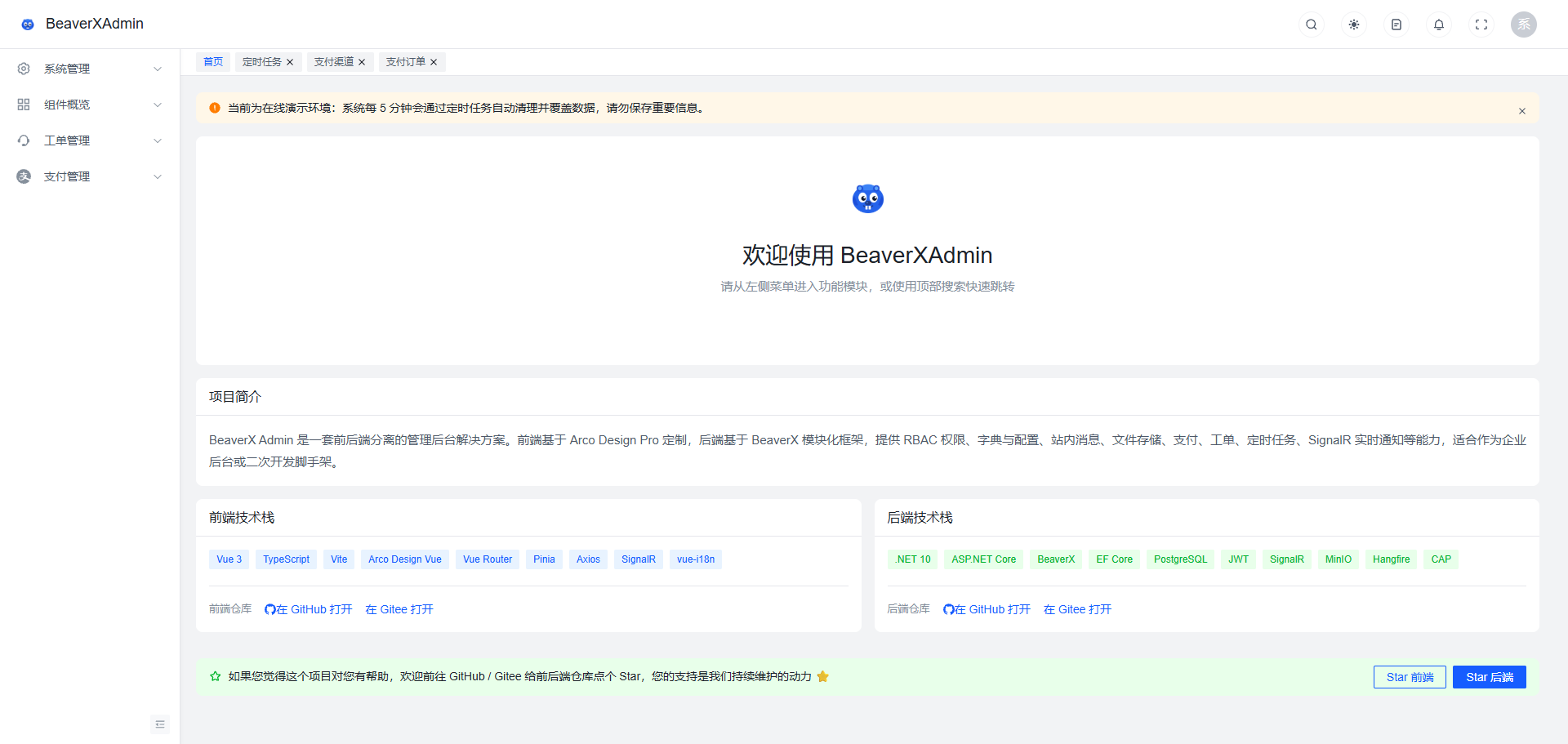Viewport: 1568px width, 744px height.
Task: Open frontend repo 在 GitHub 打开 link
Action: (x=309, y=609)
